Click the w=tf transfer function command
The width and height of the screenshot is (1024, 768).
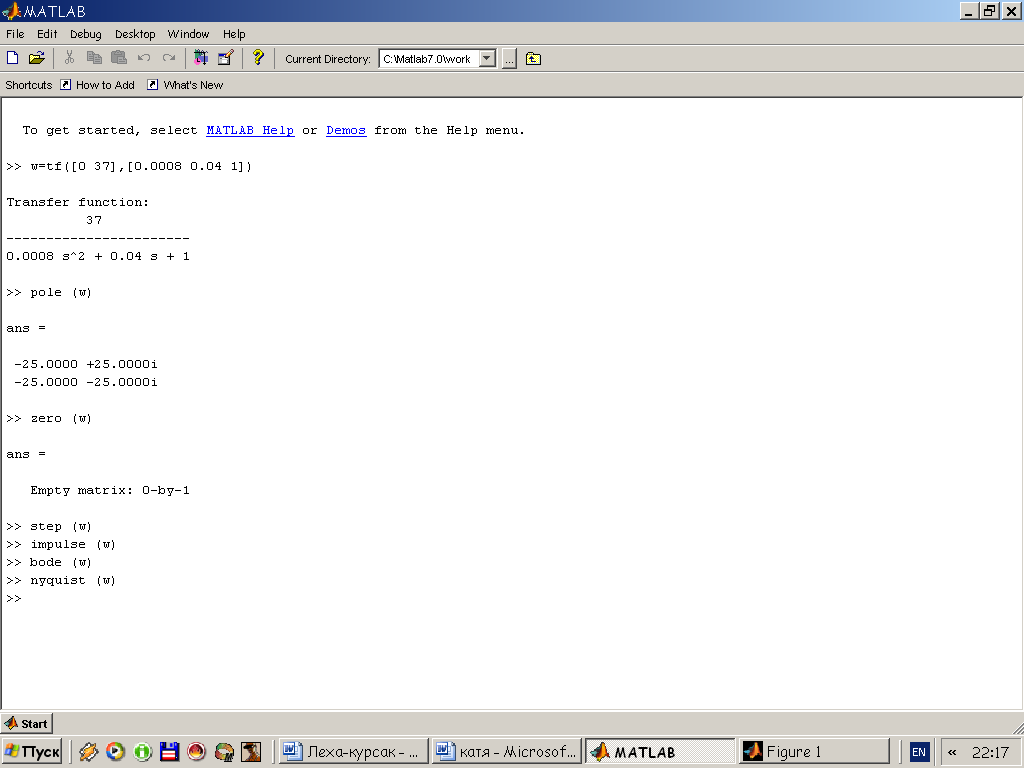(129, 166)
